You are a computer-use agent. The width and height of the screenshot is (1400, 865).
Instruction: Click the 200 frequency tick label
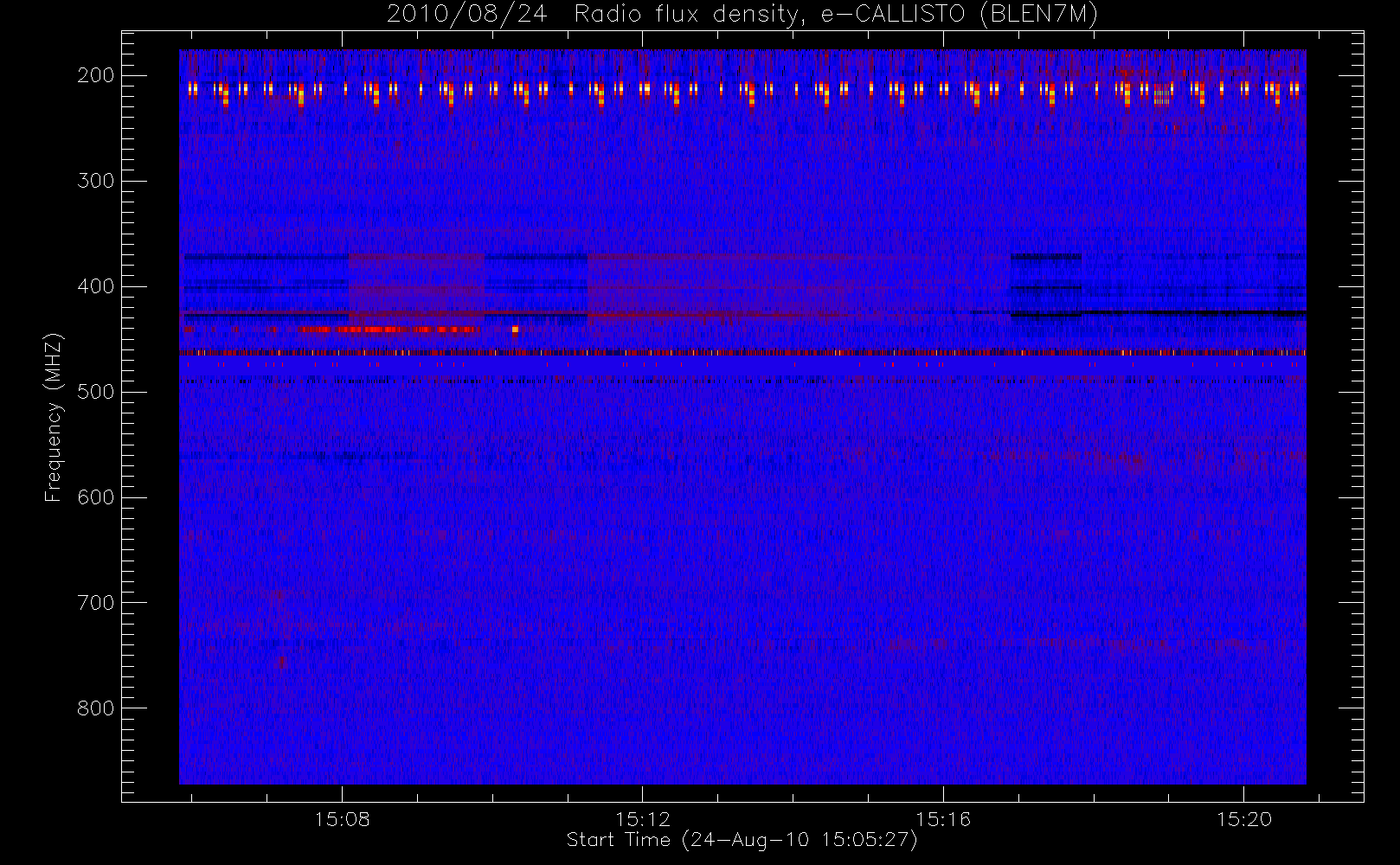point(96,75)
